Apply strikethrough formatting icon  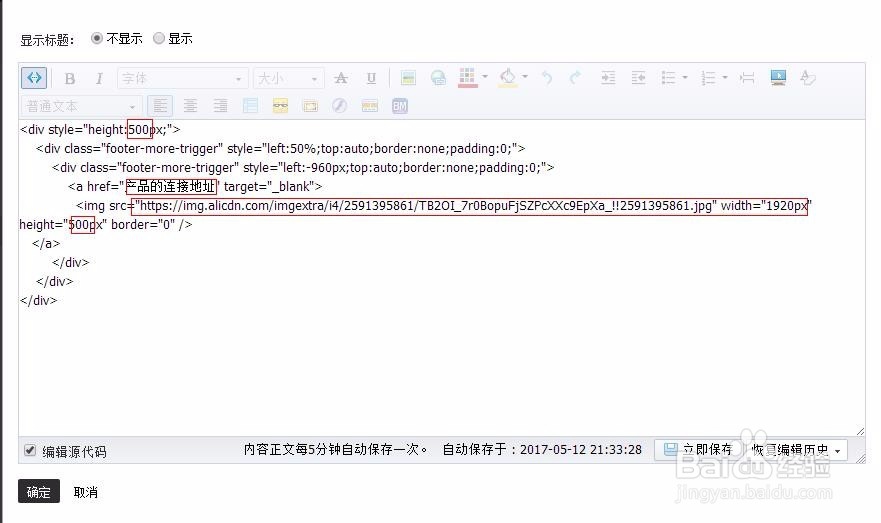tap(340, 78)
